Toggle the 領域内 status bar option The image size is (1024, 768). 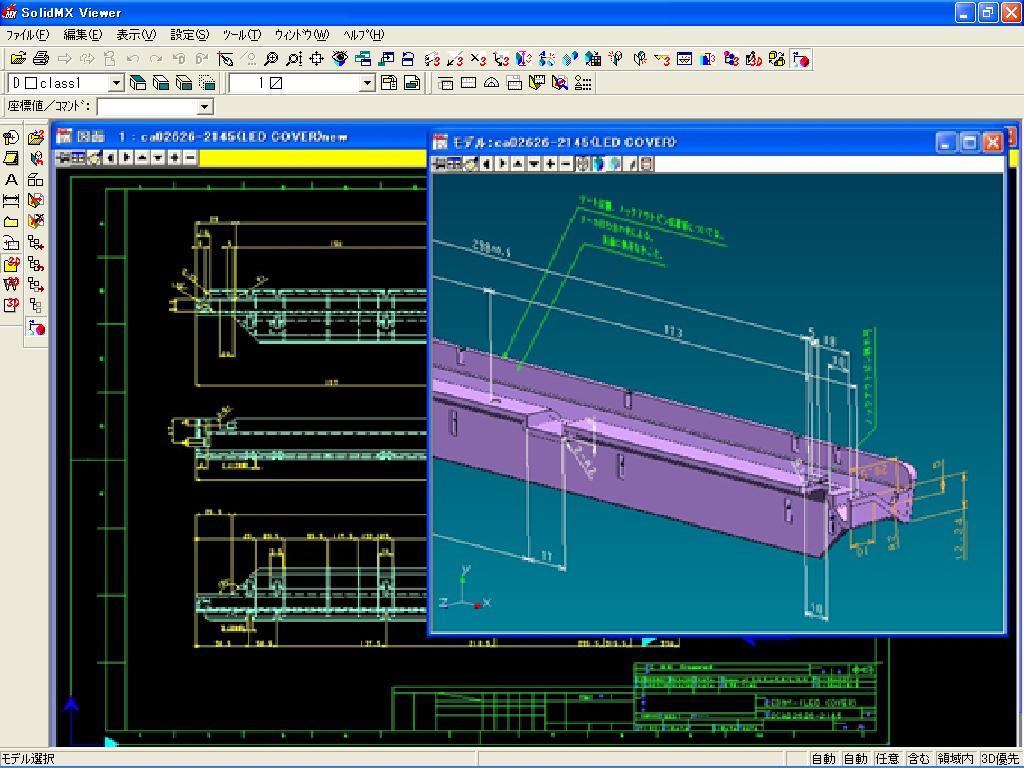pos(955,759)
